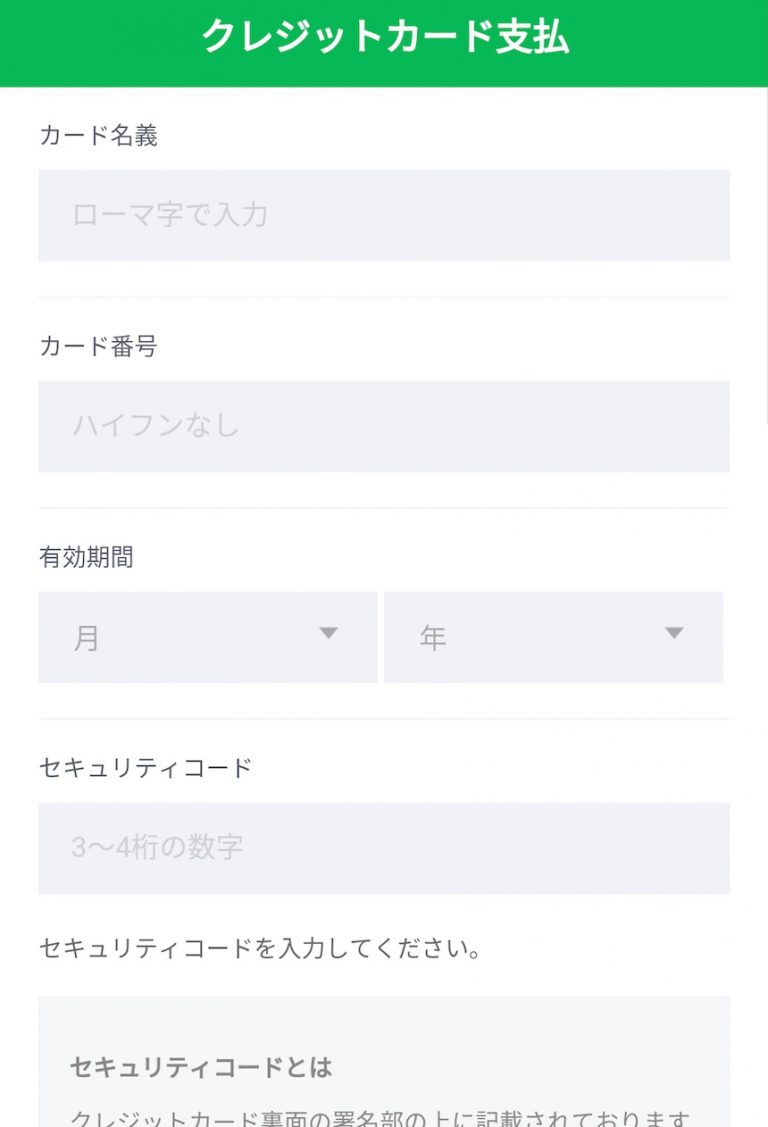Viewport: 768px width, 1127px height.
Task: Click the ローマ字で入力 placeholder text
Action: pos(170,215)
